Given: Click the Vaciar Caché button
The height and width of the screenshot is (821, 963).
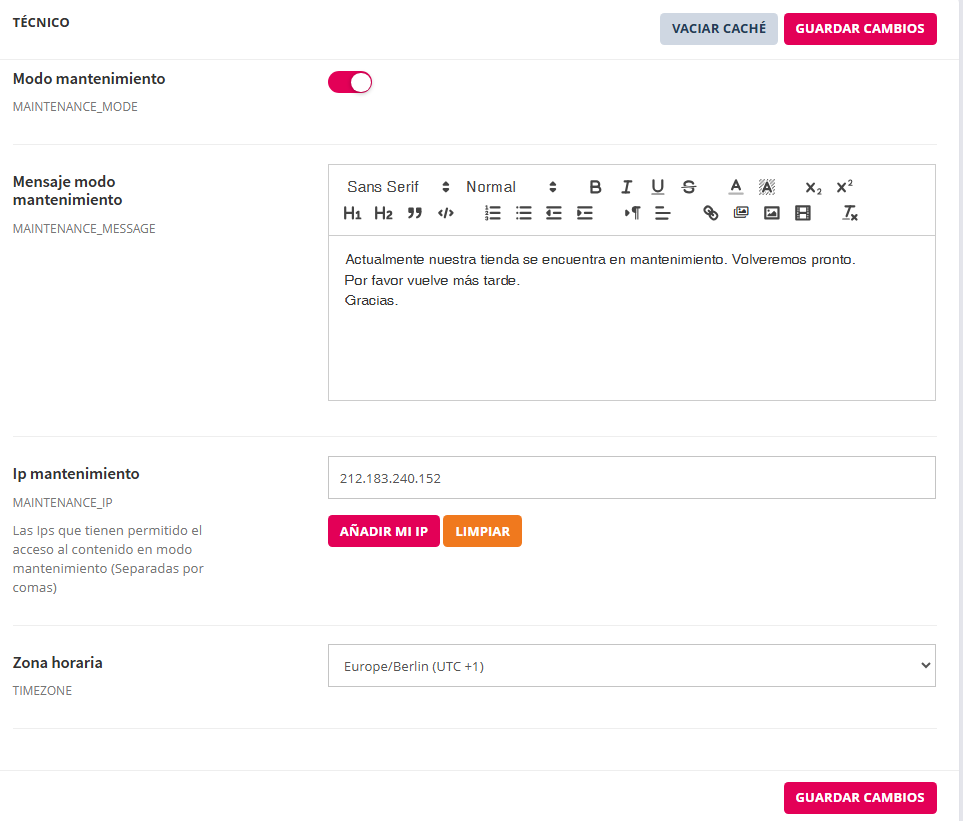Looking at the screenshot, I should (718, 29).
